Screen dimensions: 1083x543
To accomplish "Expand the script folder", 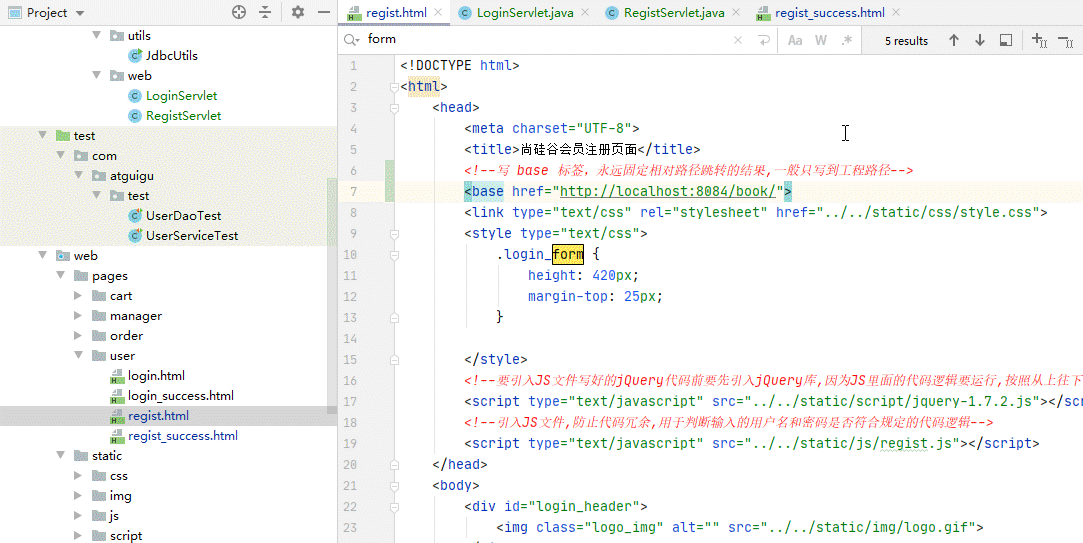I will pyautogui.click(x=79, y=536).
